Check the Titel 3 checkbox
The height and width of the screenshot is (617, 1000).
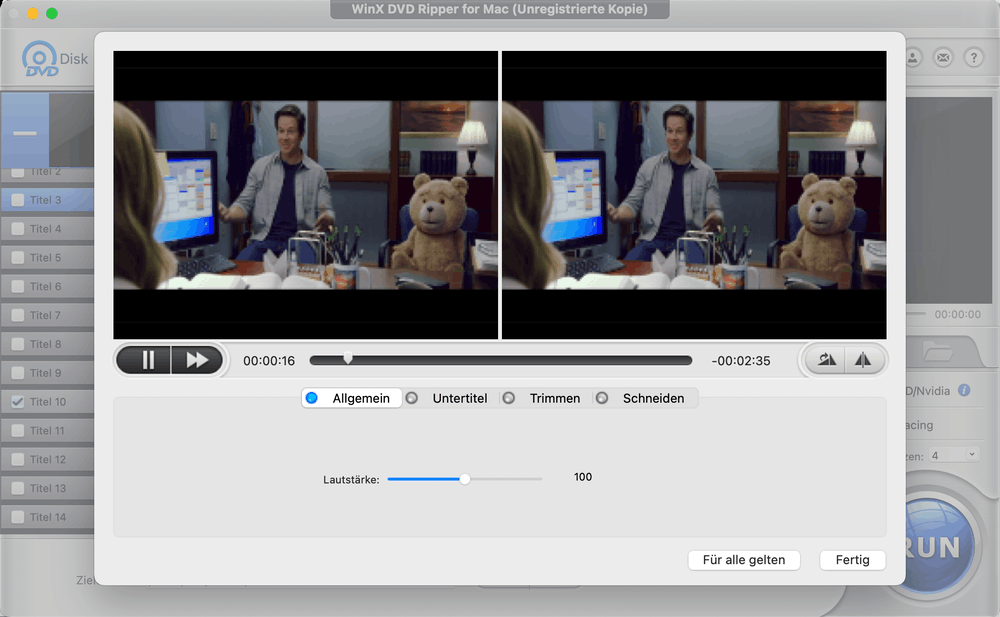tap(18, 200)
